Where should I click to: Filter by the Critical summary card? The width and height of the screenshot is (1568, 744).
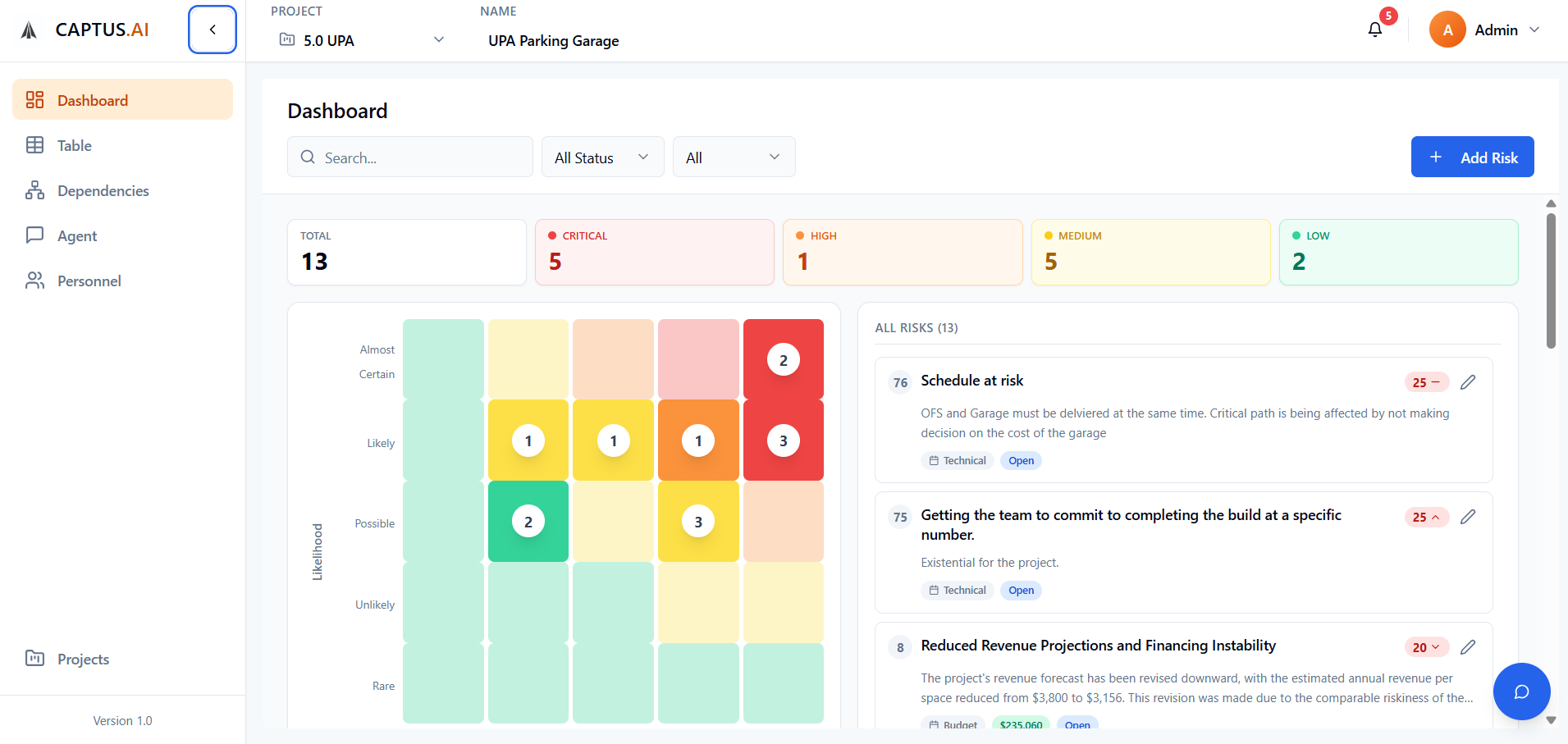pos(654,252)
